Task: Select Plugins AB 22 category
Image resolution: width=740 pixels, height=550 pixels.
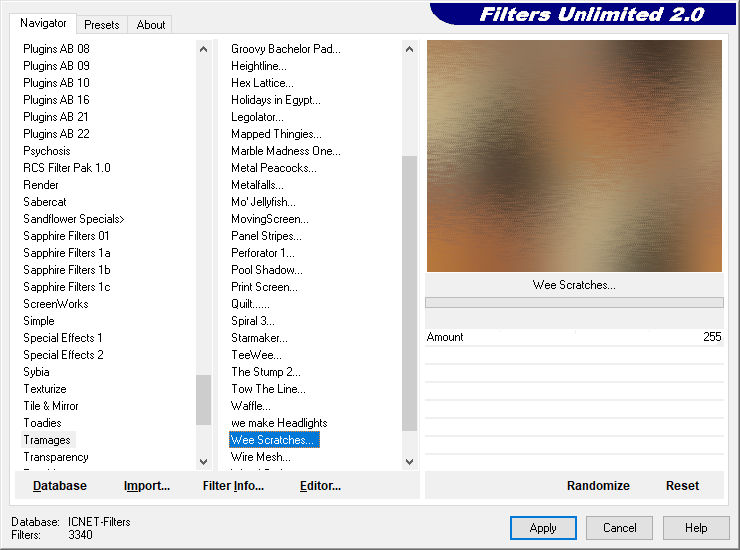Action: 56,134
